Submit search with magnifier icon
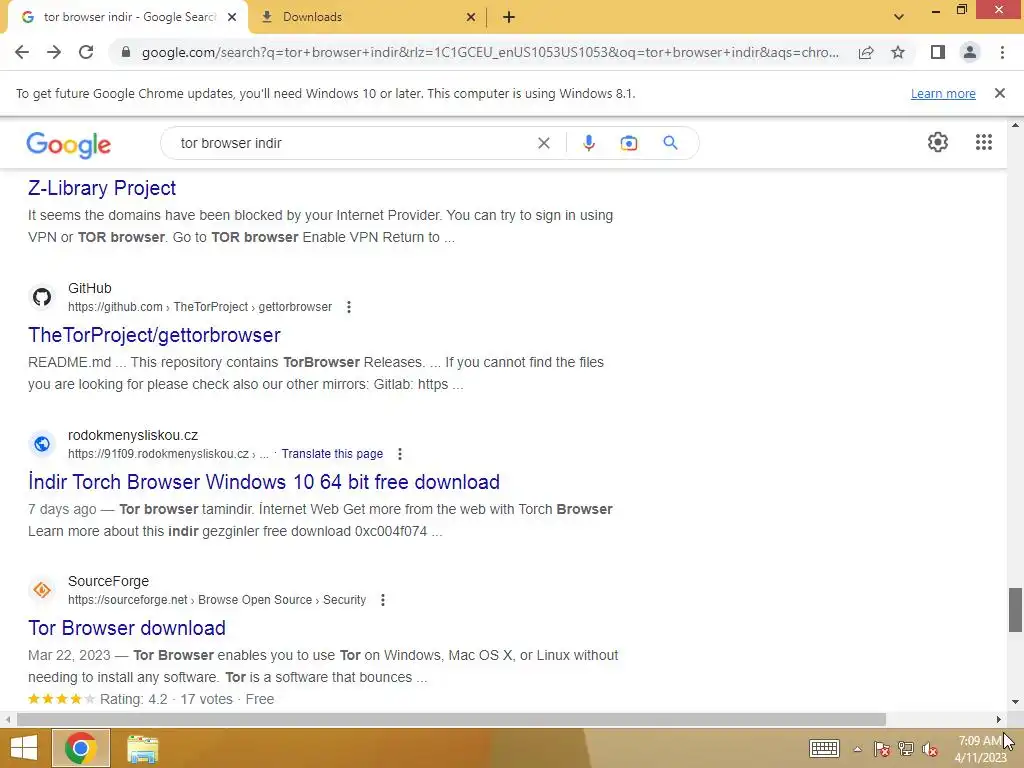This screenshot has height=768, width=1024. [671, 142]
